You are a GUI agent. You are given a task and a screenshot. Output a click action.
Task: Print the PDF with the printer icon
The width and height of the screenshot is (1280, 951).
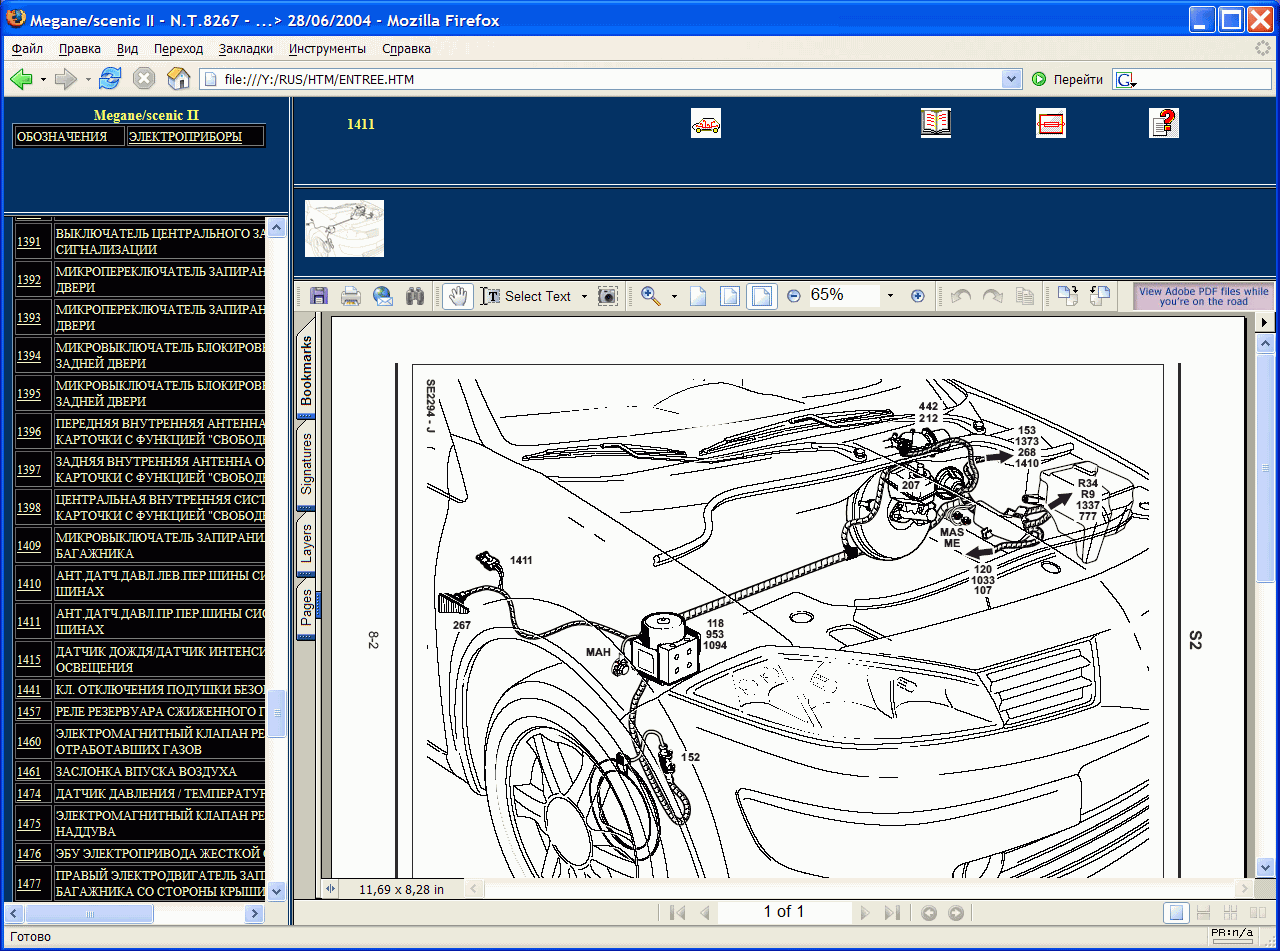click(351, 296)
